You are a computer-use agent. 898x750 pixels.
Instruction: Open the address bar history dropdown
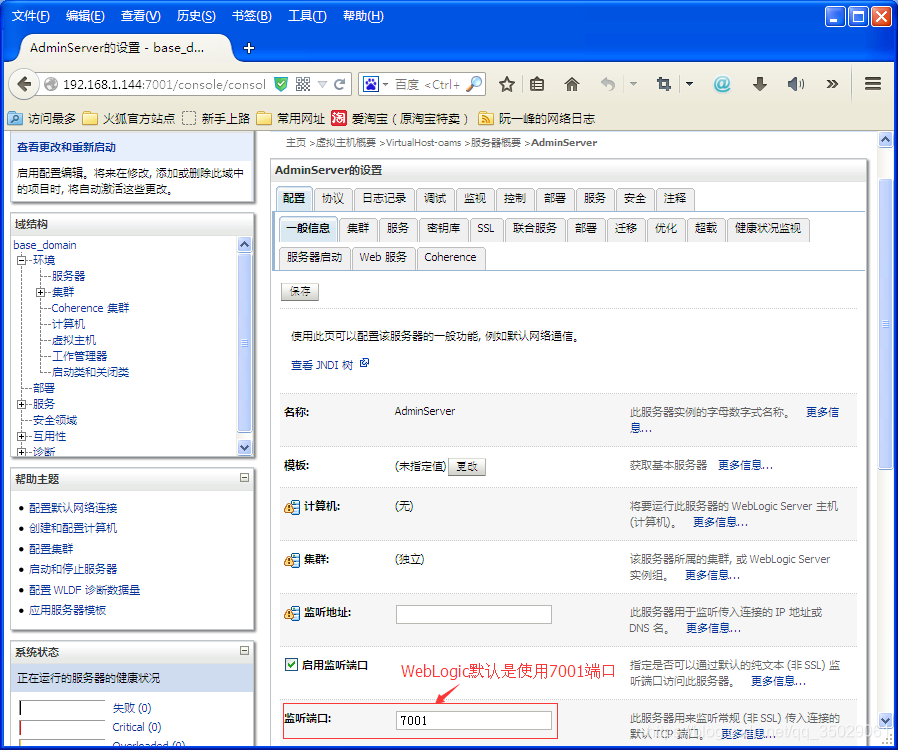pyautogui.click(x=322, y=85)
